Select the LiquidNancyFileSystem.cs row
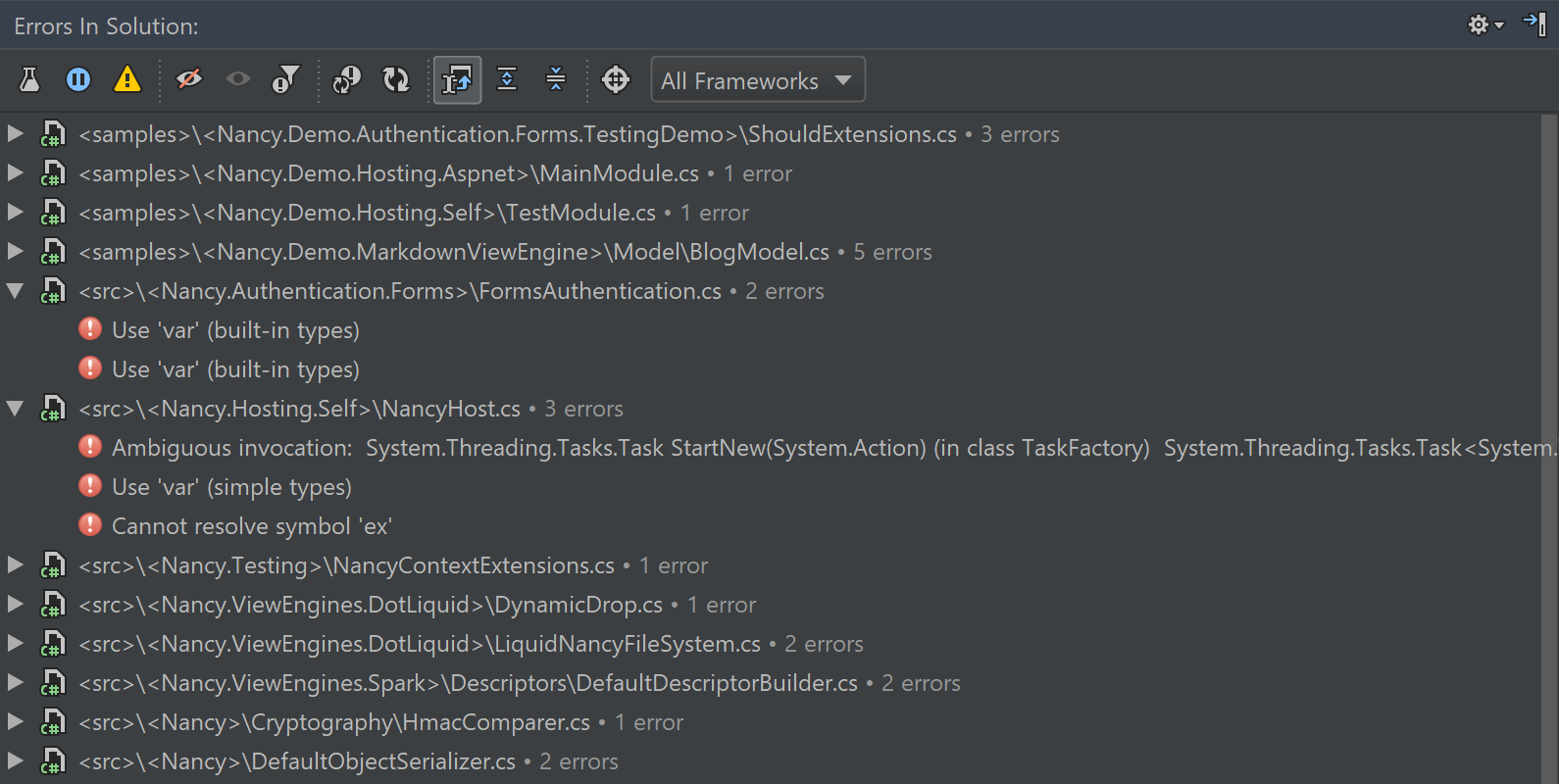1559x784 pixels. [x=770, y=644]
